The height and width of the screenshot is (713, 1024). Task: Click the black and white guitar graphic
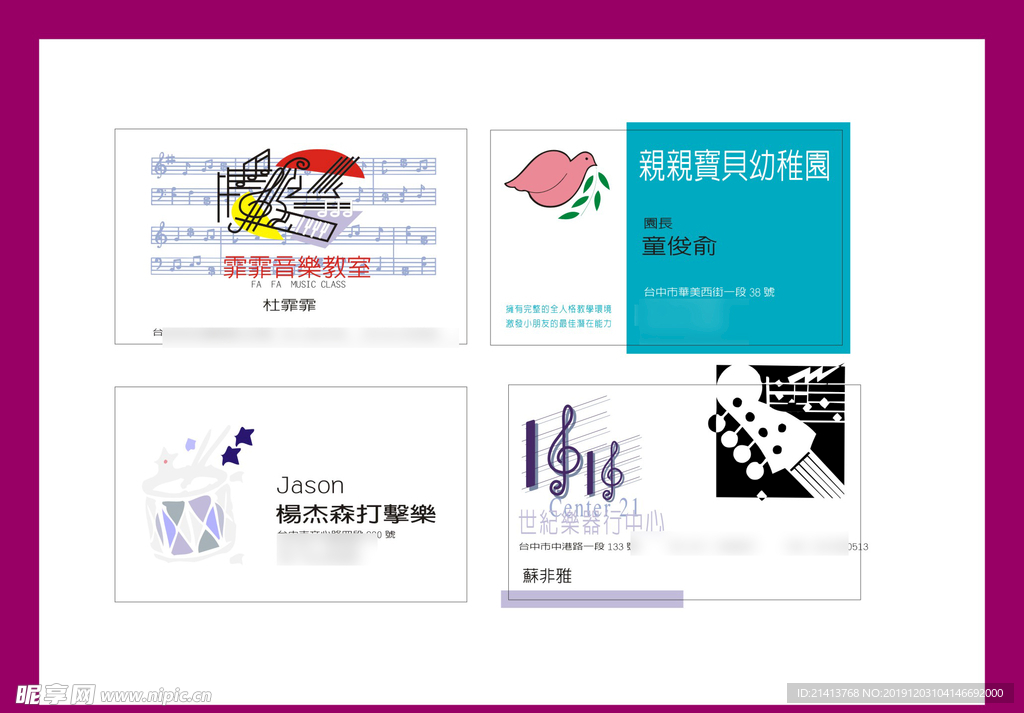click(780, 431)
